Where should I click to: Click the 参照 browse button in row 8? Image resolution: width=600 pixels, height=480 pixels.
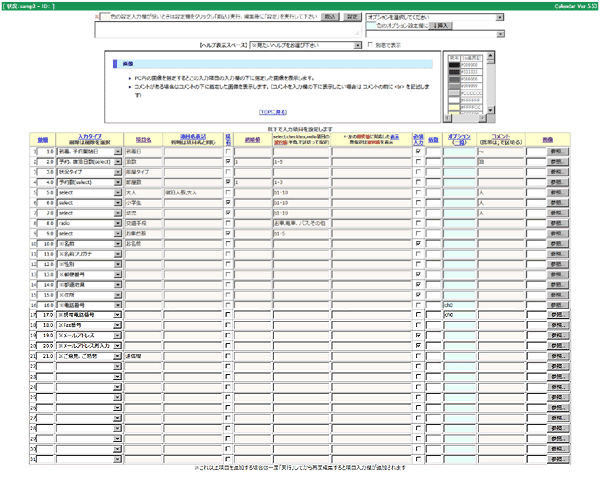tap(558, 223)
